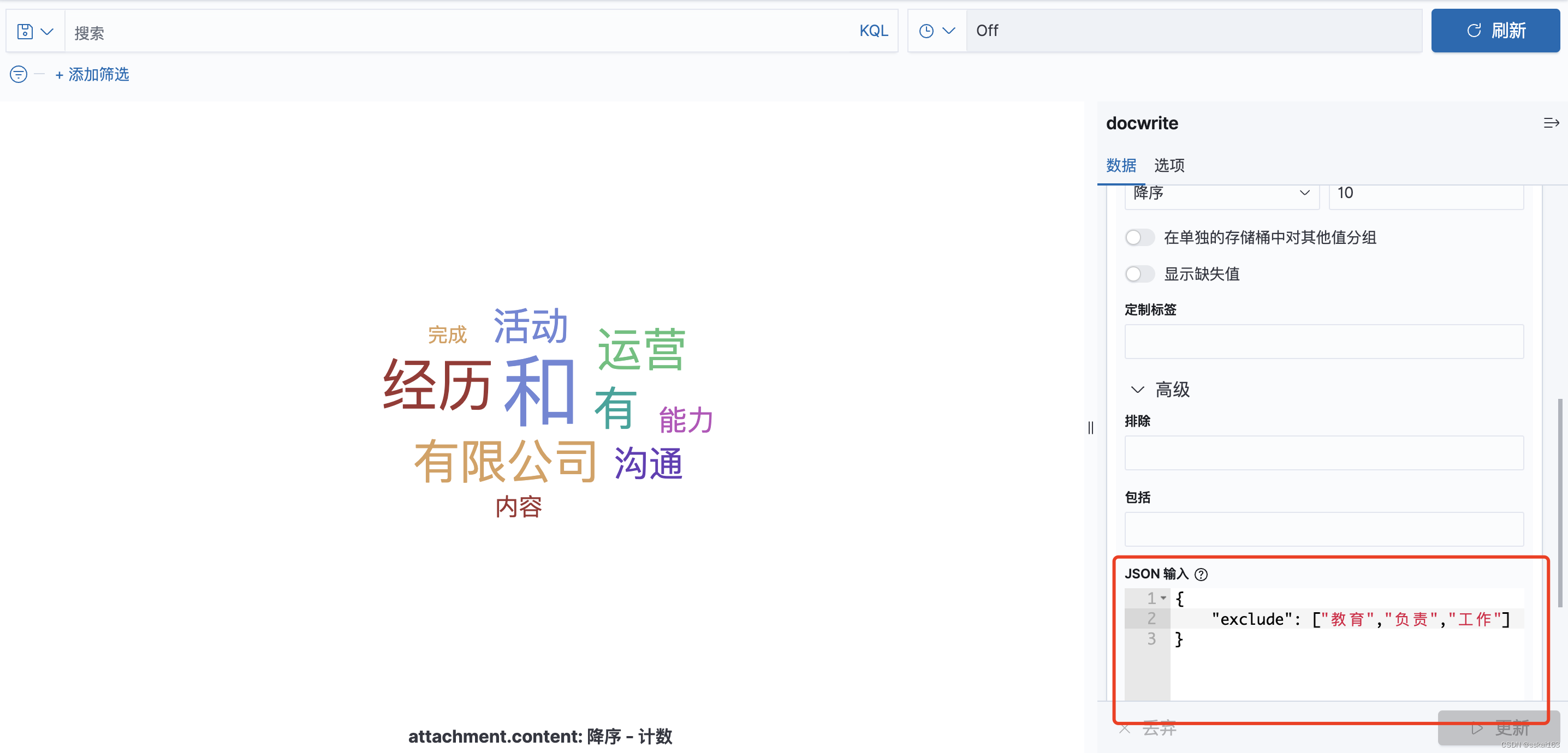Click the panel resize handle bars
The image size is (1568, 753).
coord(1090,428)
